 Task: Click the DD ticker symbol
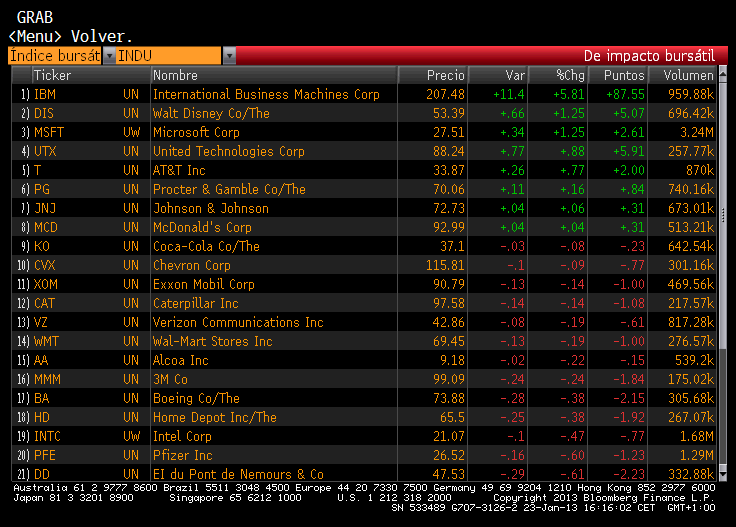(x=42, y=474)
